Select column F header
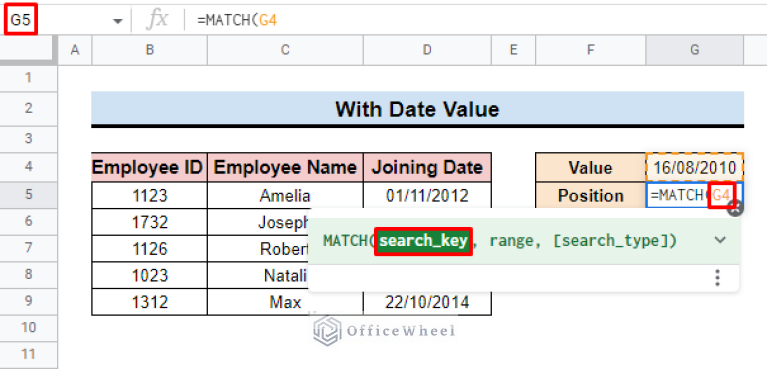 pyautogui.click(x=590, y=49)
